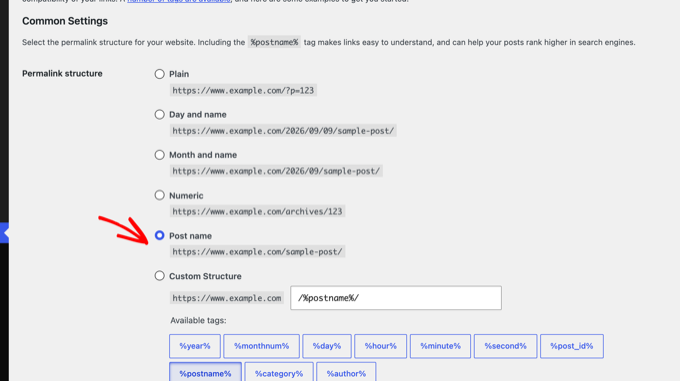Add the %category% tag
The image size is (680, 381).
pyautogui.click(x=279, y=373)
